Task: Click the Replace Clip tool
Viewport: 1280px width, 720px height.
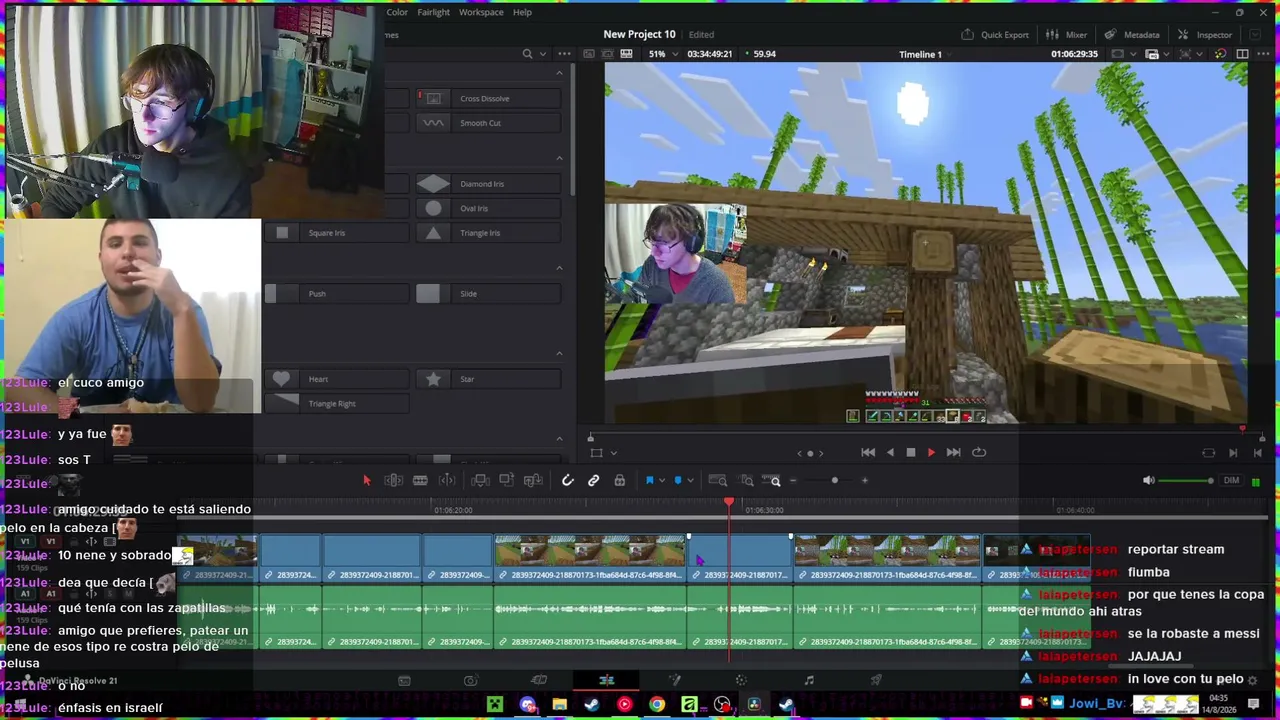Action: [x=533, y=481]
